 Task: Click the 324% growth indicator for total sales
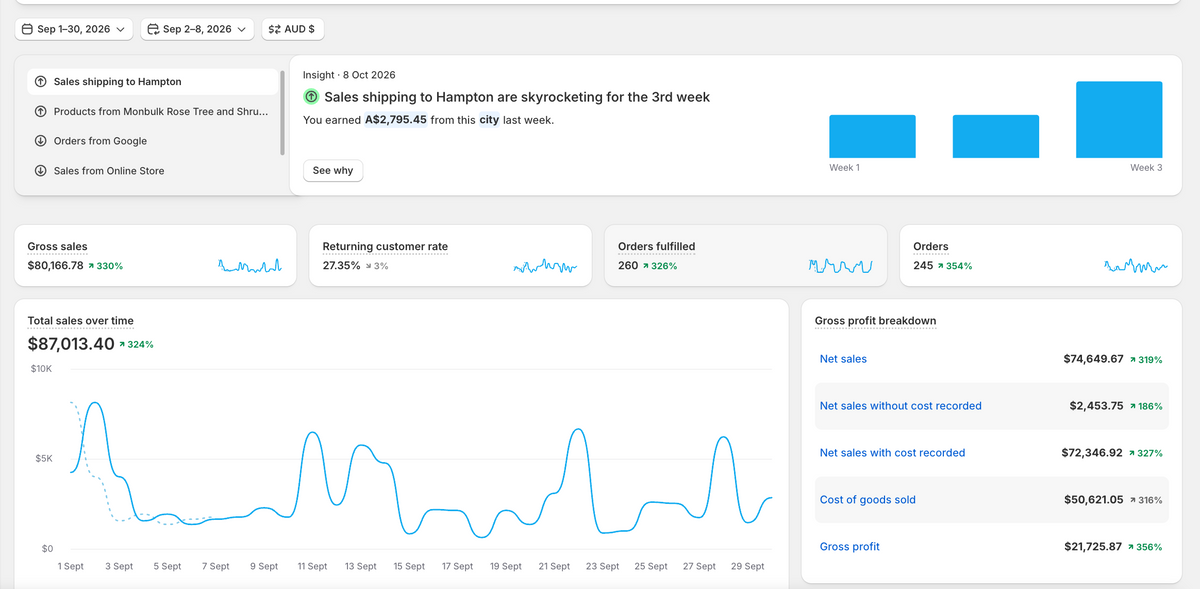tap(136, 344)
